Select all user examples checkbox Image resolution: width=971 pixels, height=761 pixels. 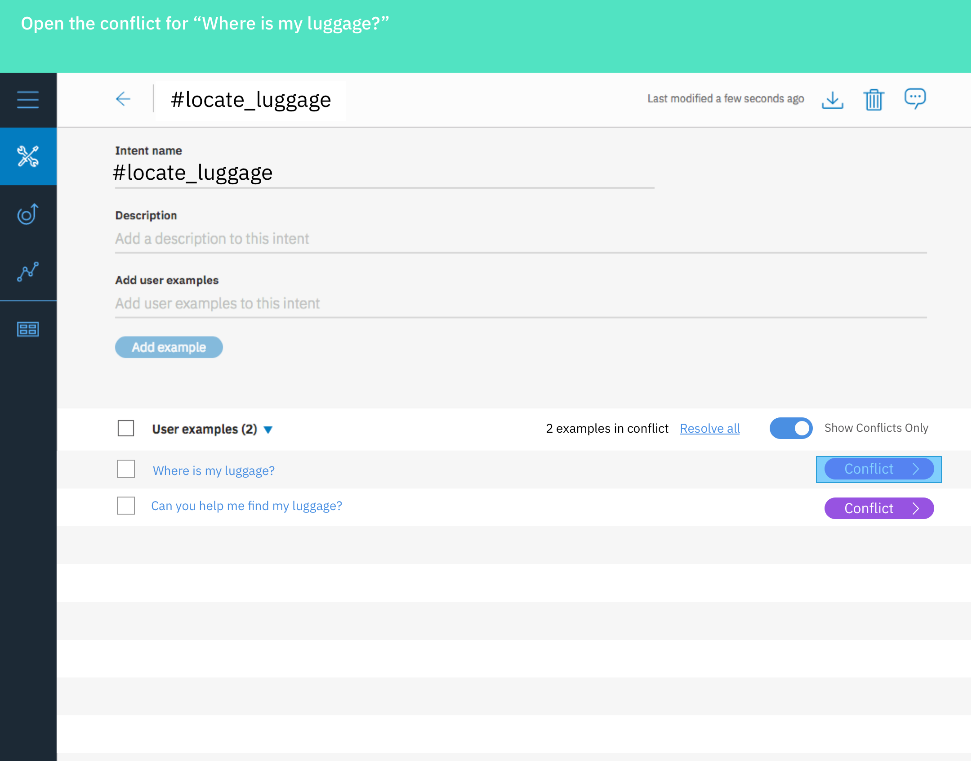pos(126,428)
